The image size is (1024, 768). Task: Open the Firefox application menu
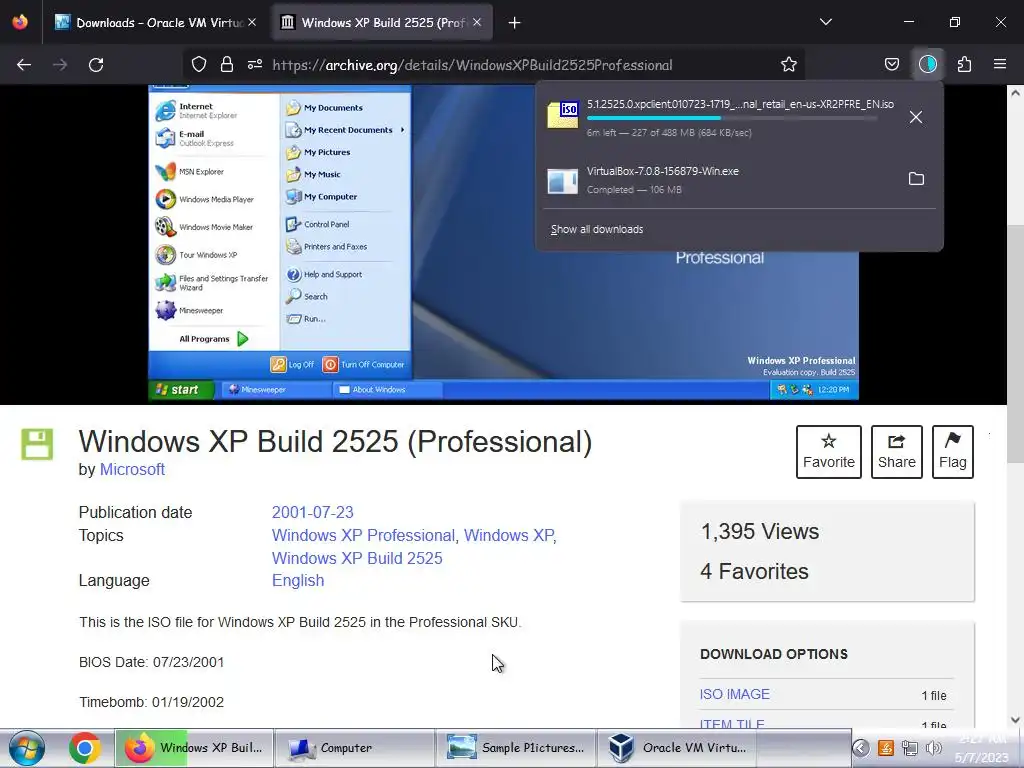click(x=1000, y=65)
